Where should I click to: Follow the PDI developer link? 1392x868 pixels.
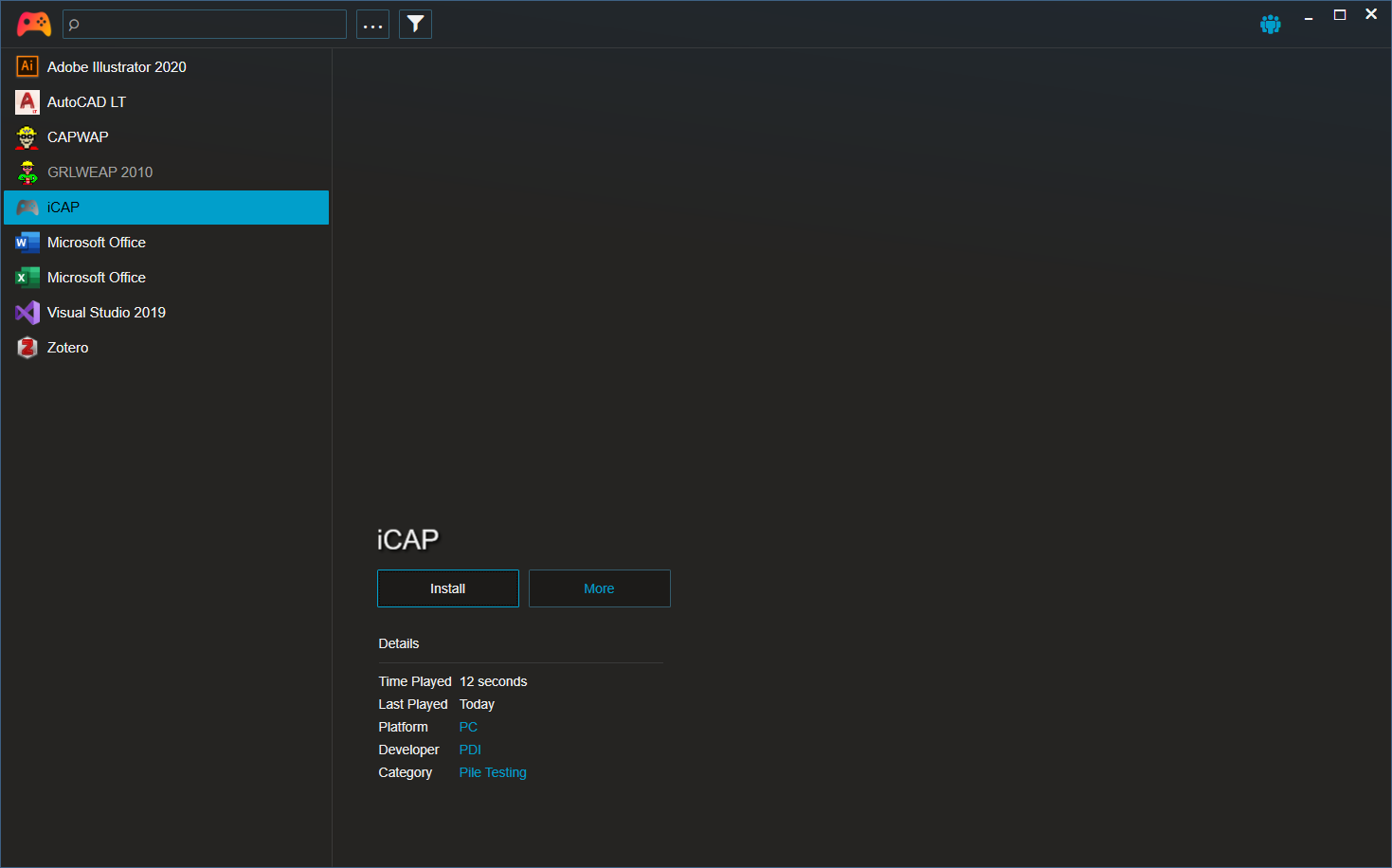(470, 750)
